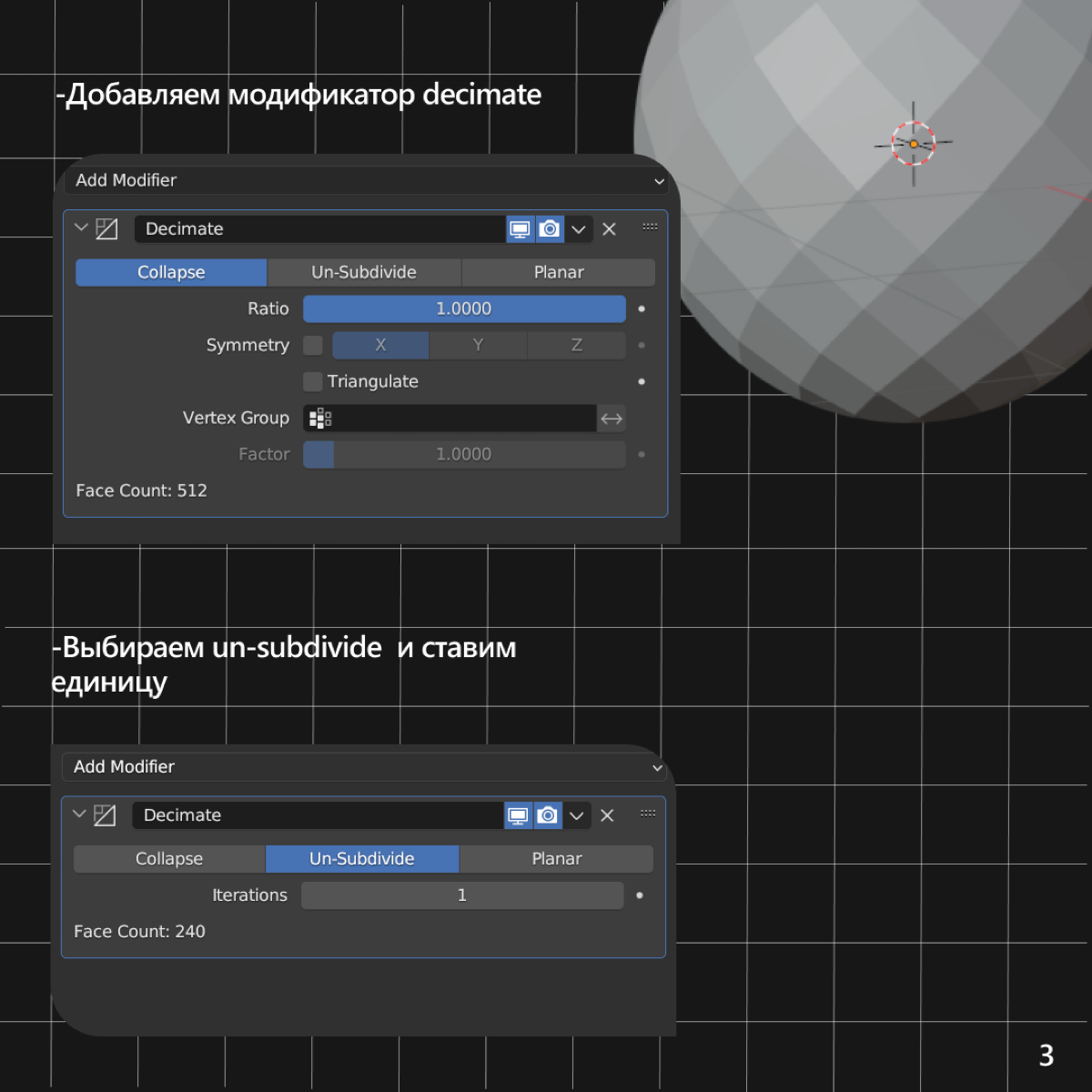Enable the Symmetry checkbox

pyautogui.click(x=312, y=345)
